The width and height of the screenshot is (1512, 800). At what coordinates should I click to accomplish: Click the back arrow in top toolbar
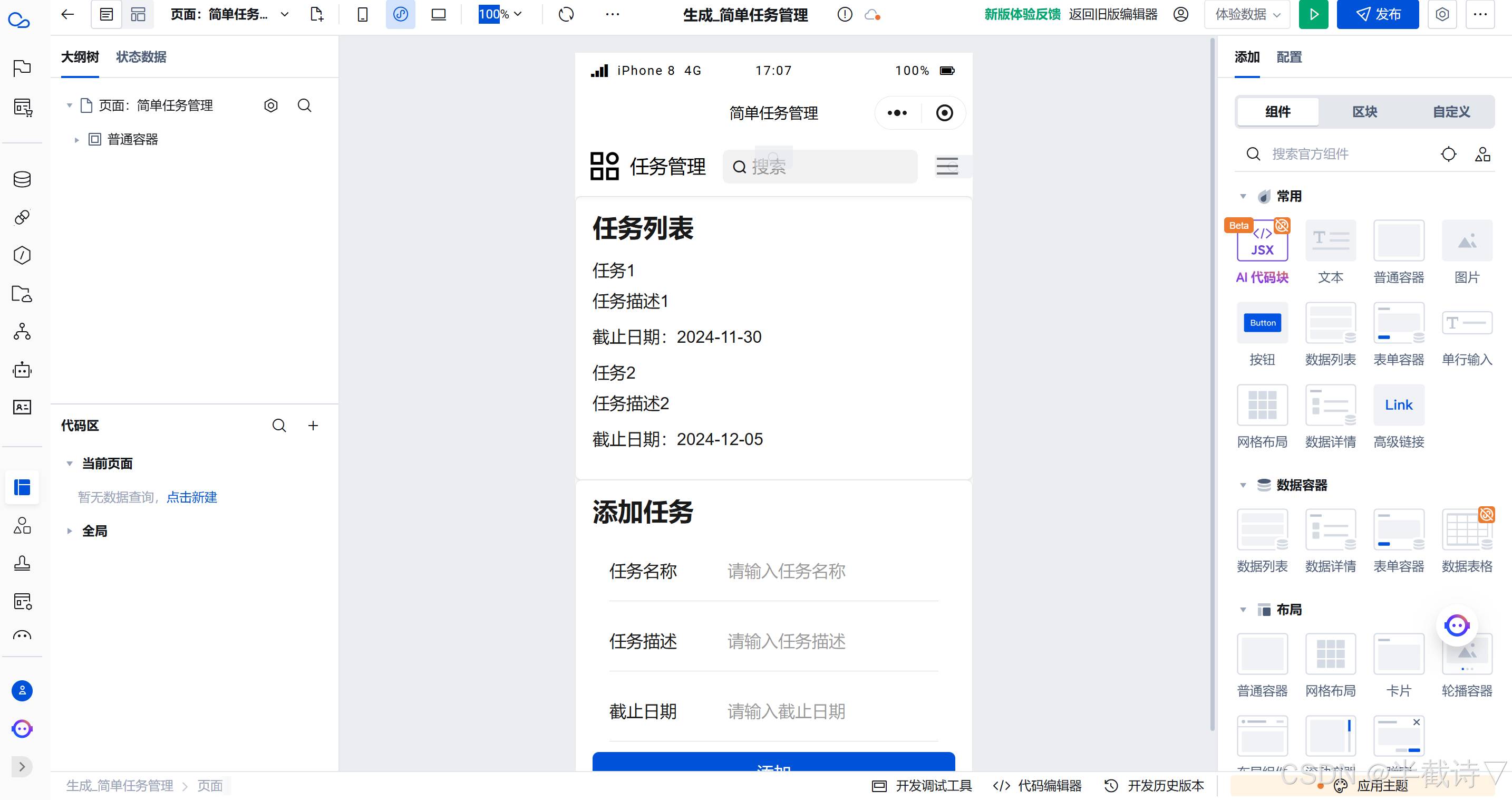tap(67, 15)
